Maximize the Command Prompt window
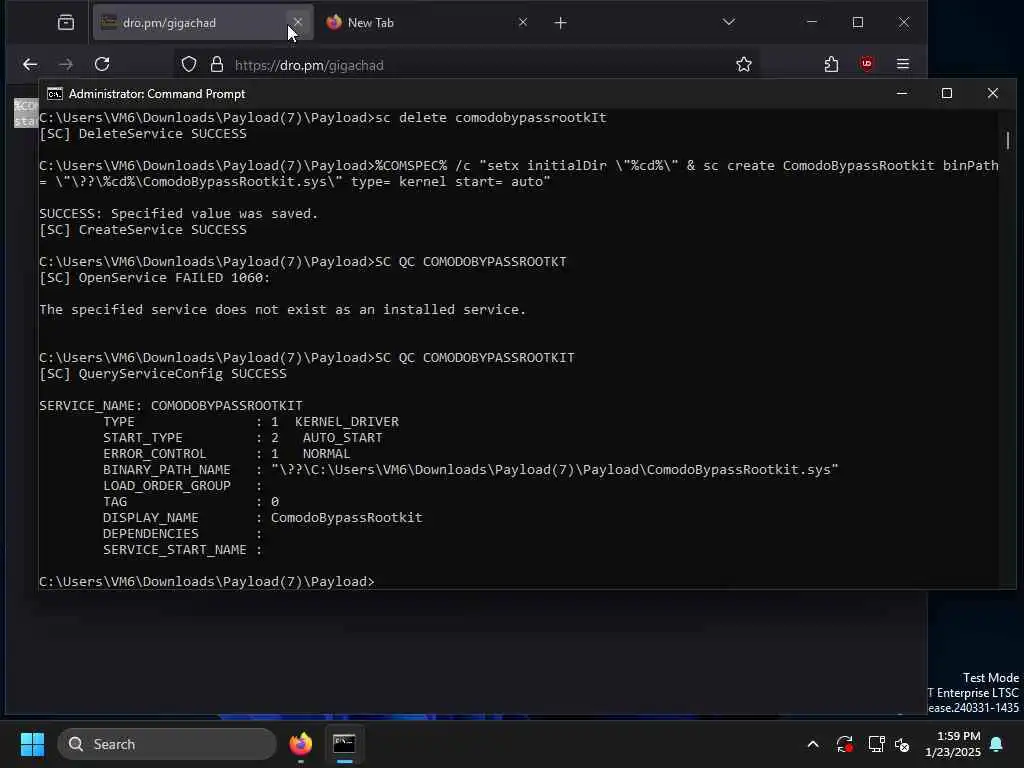This screenshot has height=768, width=1024. pos(946,93)
